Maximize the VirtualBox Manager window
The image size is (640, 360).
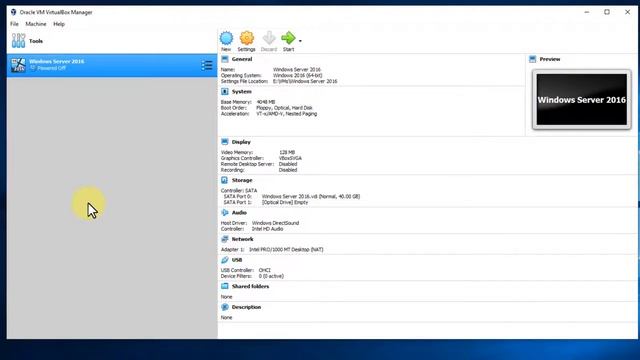[607, 12]
